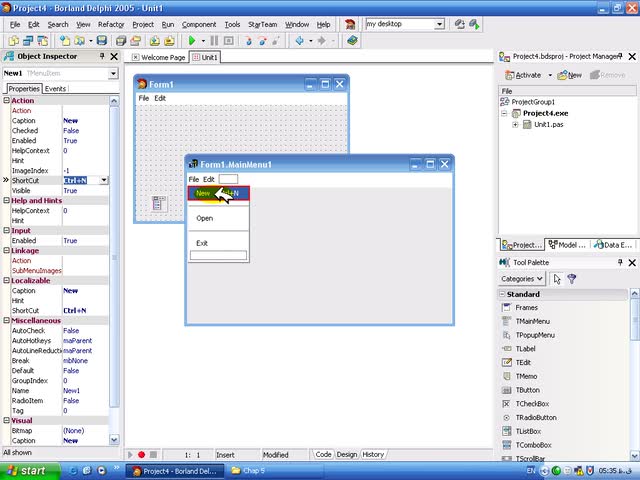The image size is (640, 480).
Task: Click the File menu on Form1
Action: pos(144,98)
